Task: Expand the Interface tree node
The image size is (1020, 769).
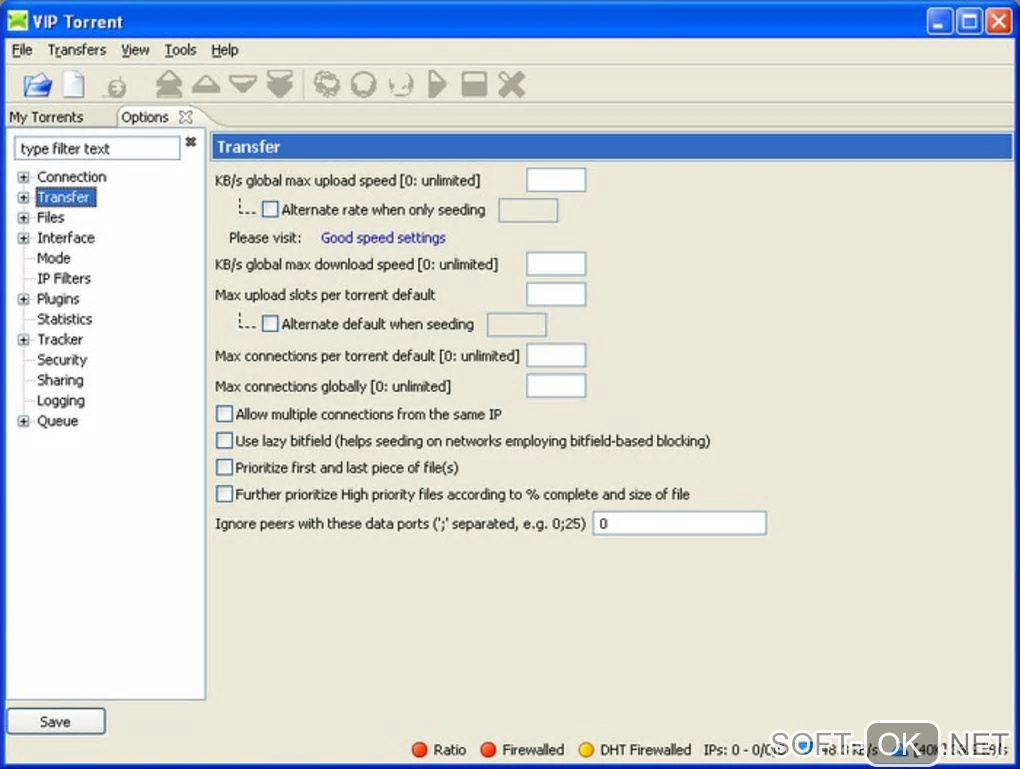Action: (23, 238)
